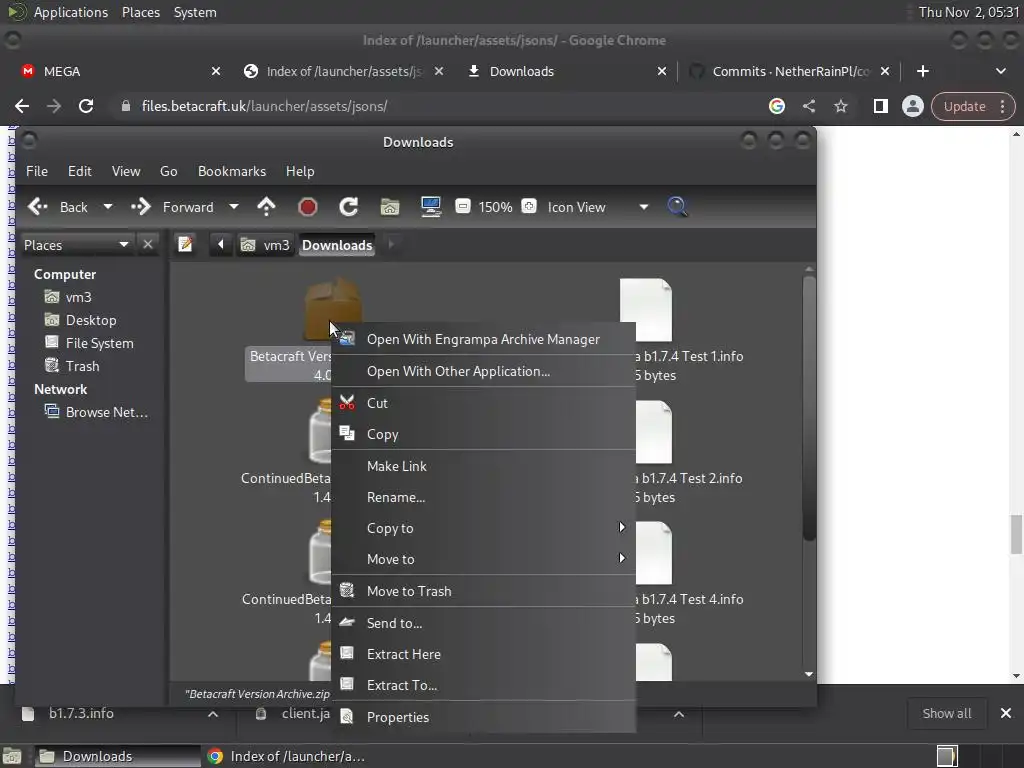The width and height of the screenshot is (1024, 768).
Task: Select Make Link from context menu
Action: [x=483, y=466]
